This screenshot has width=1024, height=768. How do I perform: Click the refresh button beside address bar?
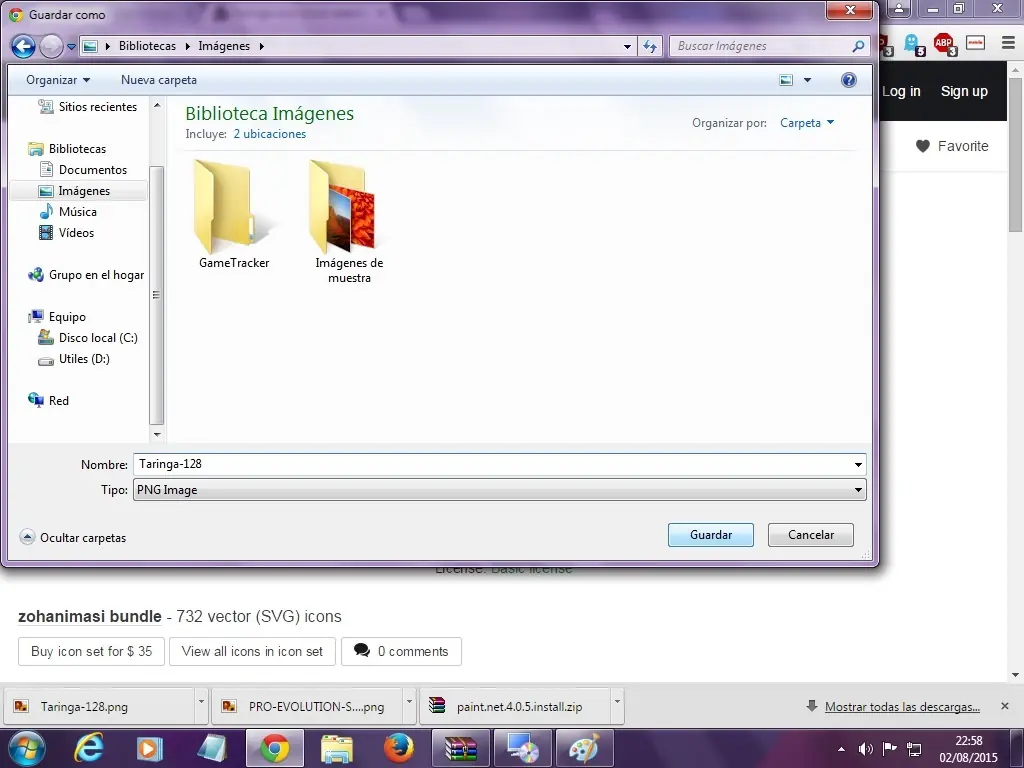click(650, 46)
